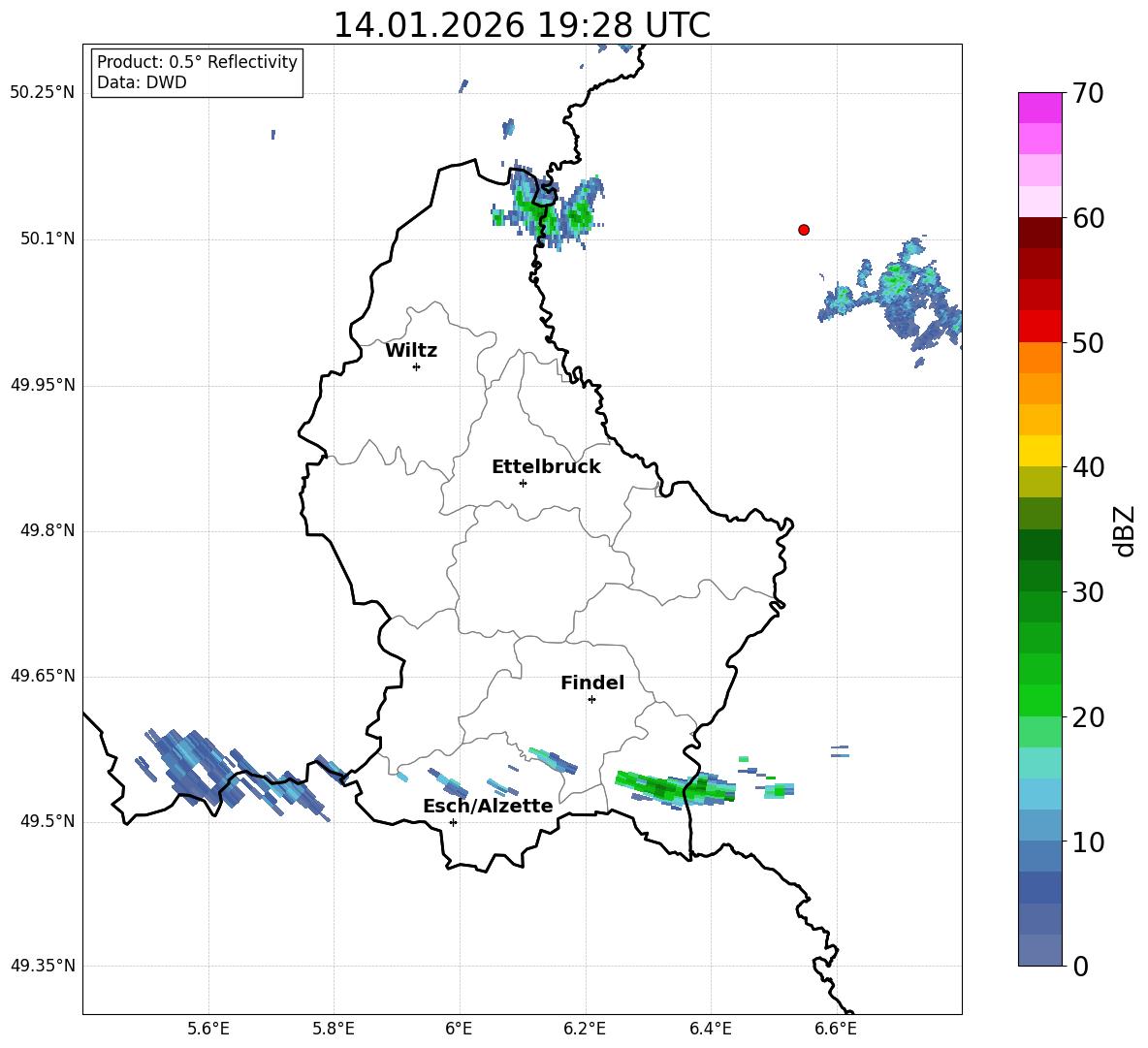Image resolution: width=1148 pixels, height=1048 pixels.
Task: Click the lowest grey-blue colorbar segment above 0
Action: (x=1040, y=950)
